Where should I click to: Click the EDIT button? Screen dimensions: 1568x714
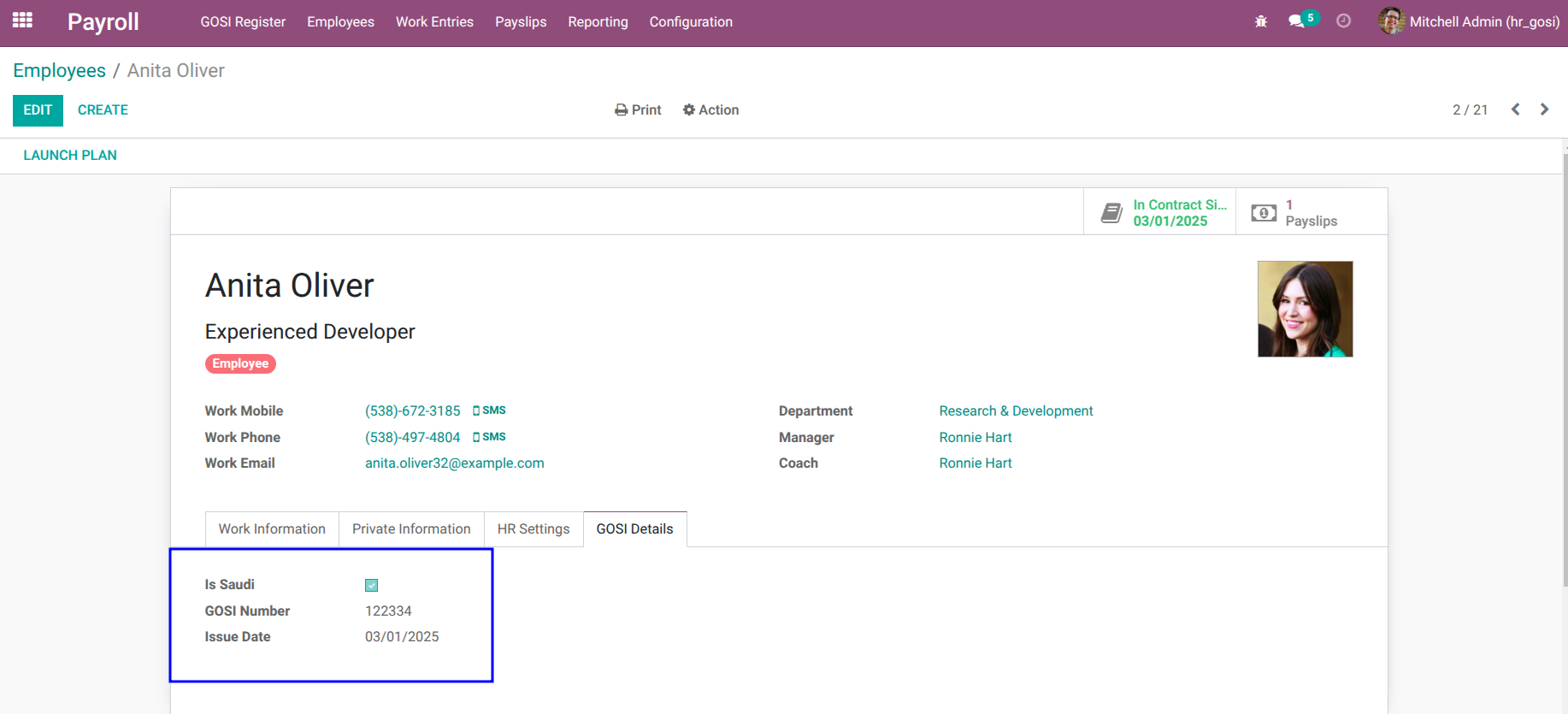click(38, 110)
